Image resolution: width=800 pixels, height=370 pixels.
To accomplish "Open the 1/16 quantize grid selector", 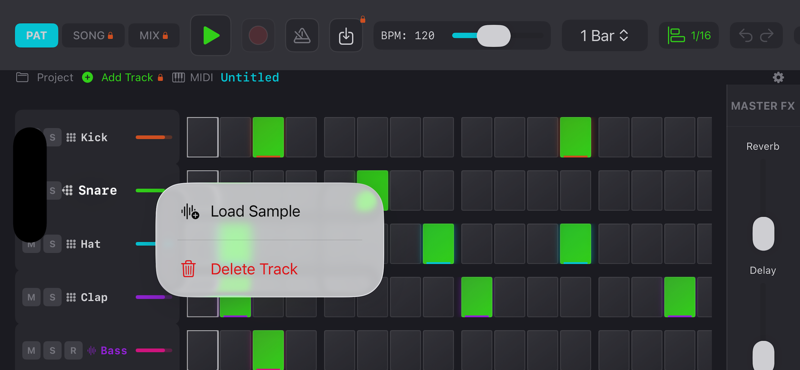I will coord(688,35).
